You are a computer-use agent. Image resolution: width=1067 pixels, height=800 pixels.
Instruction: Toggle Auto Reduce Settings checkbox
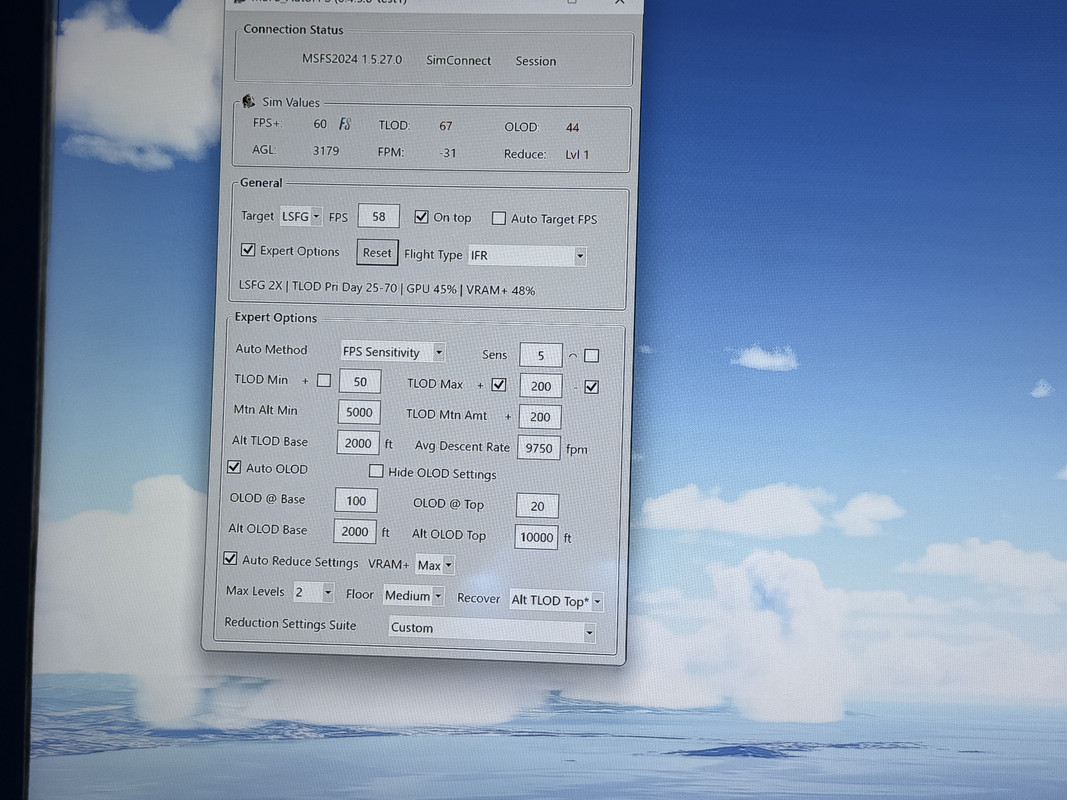pyautogui.click(x=230, y=559)
